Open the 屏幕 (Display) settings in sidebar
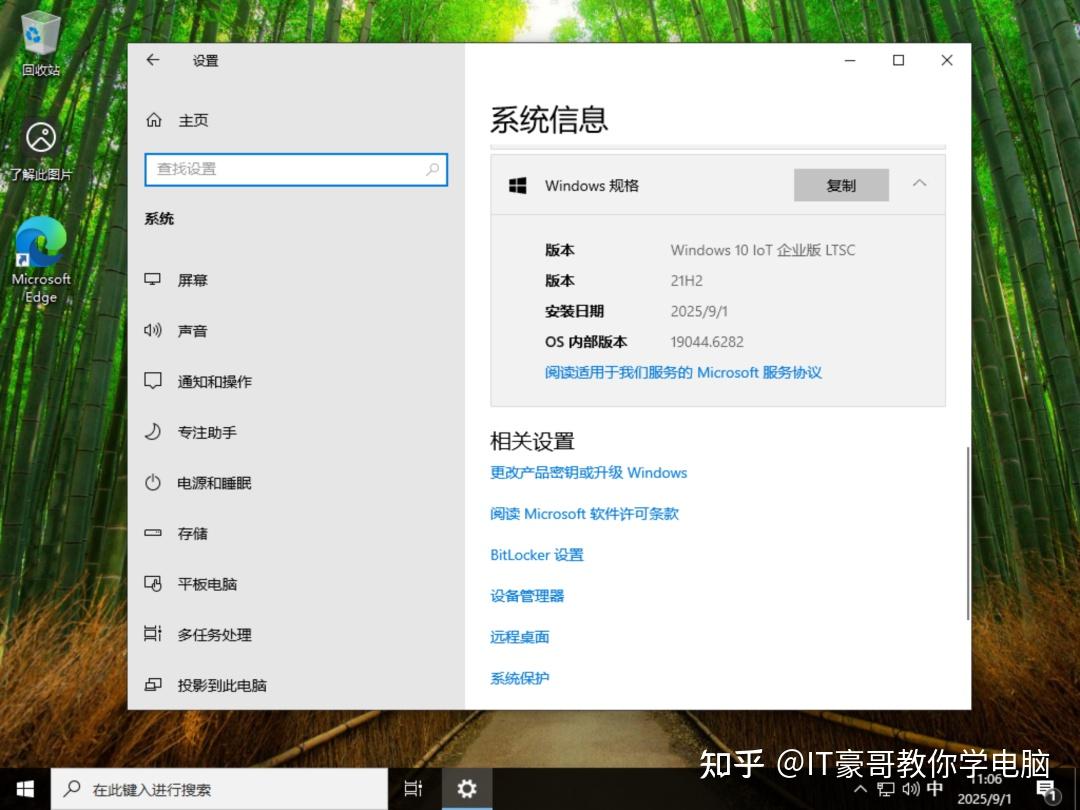Viewport: 1080px width, 810px height. pos(192,280)
